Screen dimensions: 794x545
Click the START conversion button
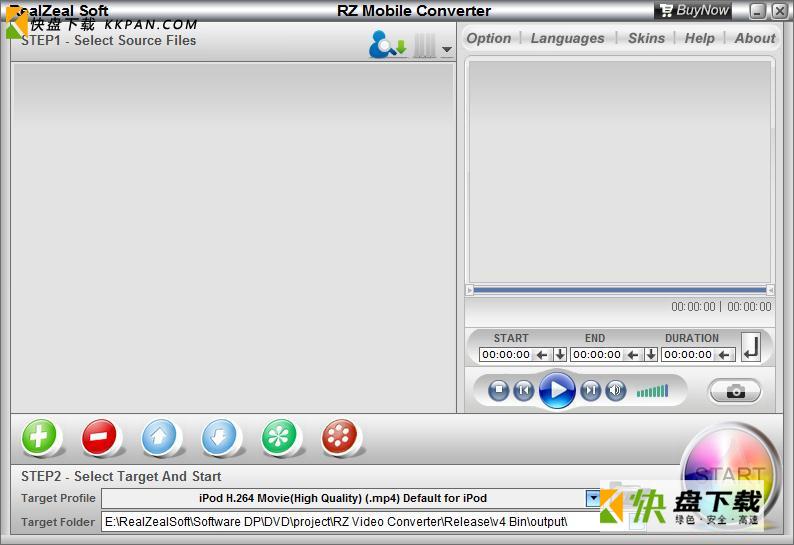(x=729, y=474)
